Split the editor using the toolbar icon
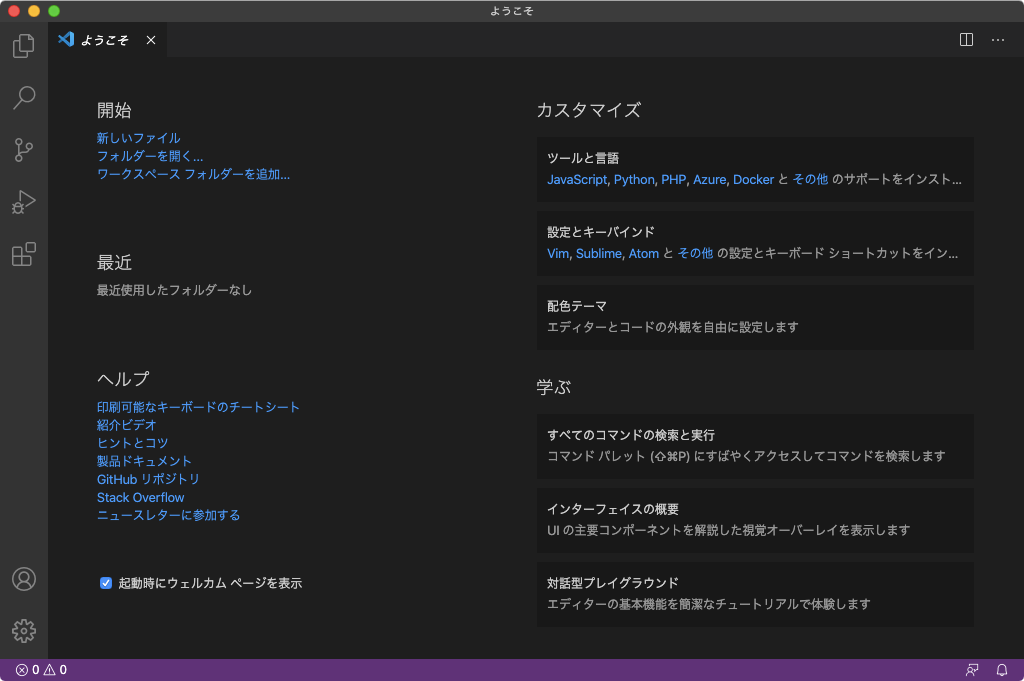This screenshot has height=681, width=1024. 965,40
